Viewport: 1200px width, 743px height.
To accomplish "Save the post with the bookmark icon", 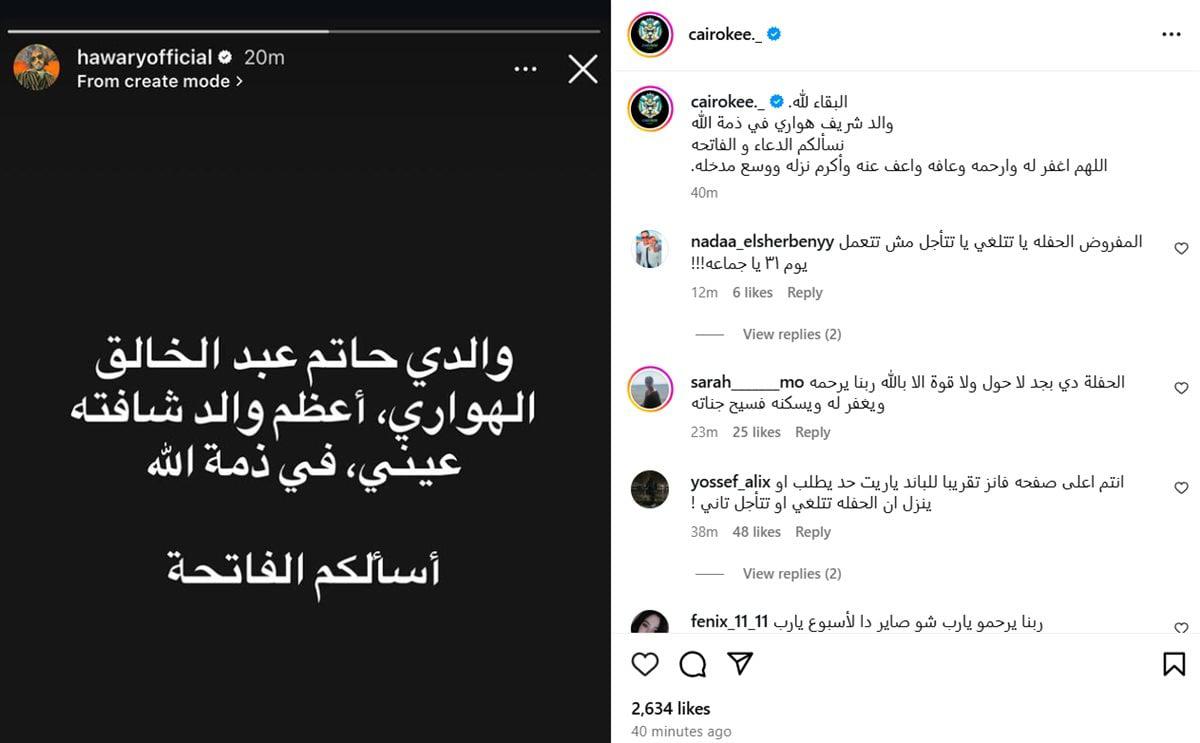I will (1174, 664).
